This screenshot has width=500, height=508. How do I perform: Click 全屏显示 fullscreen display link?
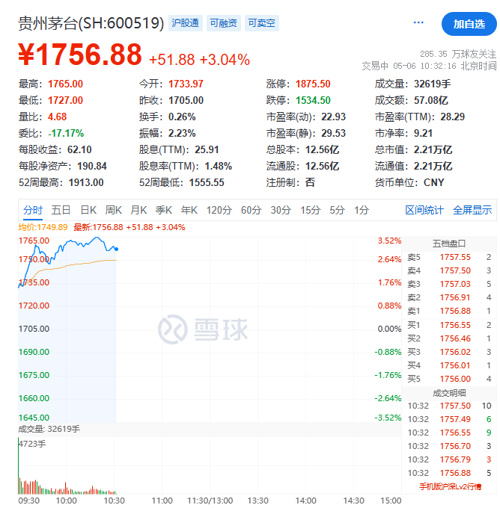[472, 210]
